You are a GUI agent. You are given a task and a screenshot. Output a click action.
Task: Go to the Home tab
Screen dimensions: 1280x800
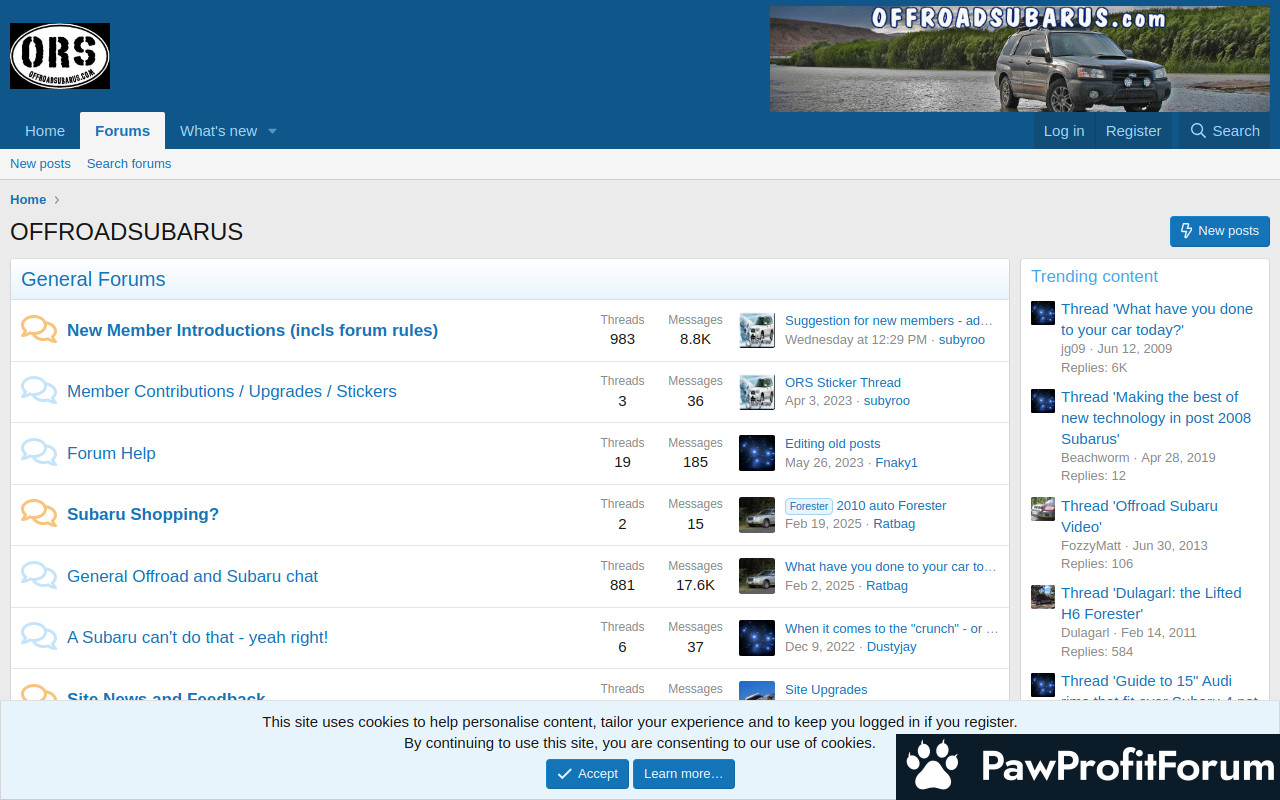[45, 131]
